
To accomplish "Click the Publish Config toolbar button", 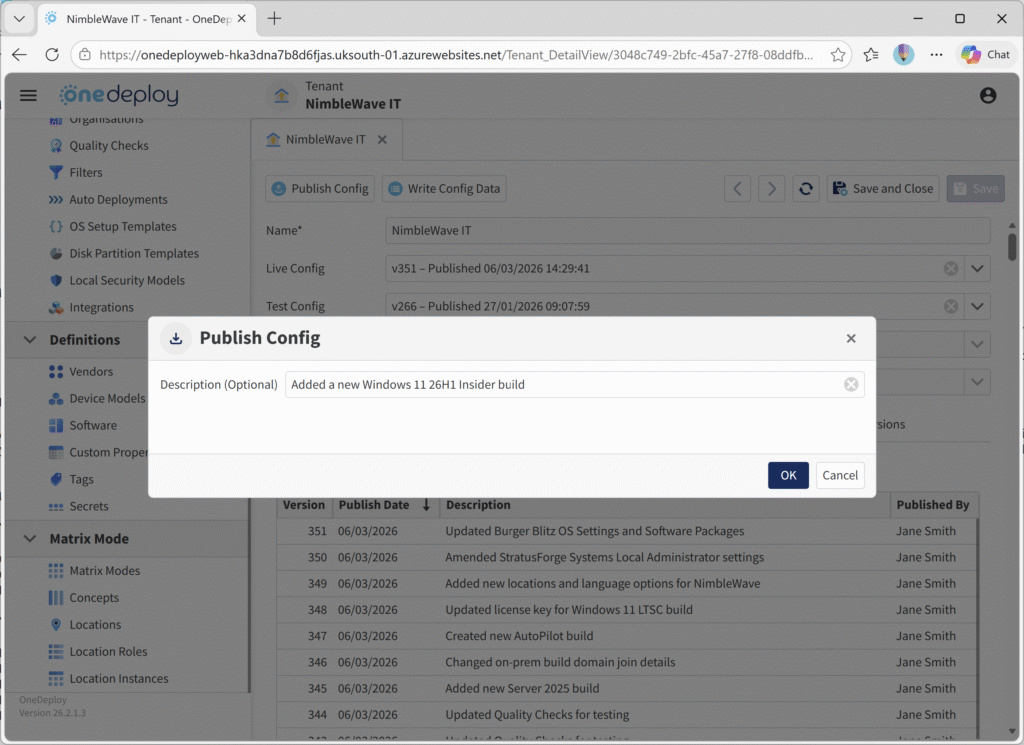I will pos(320,189).
